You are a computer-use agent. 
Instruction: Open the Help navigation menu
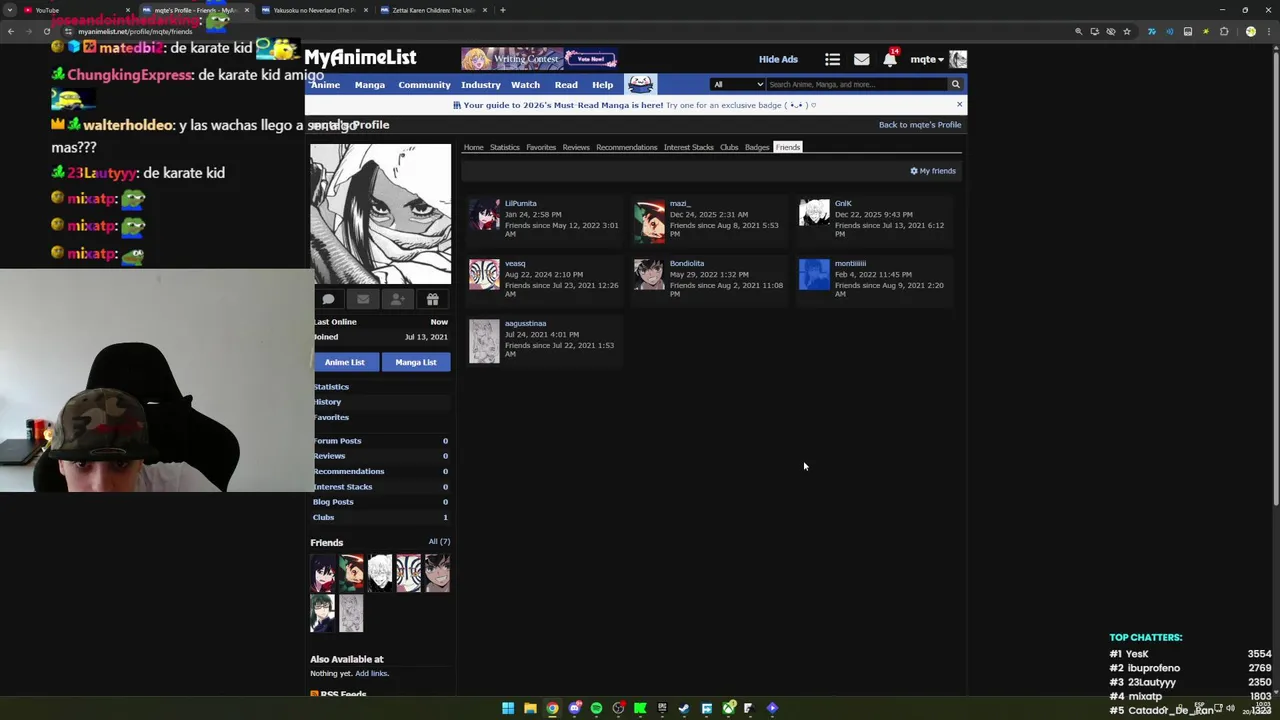coord(602,85)
